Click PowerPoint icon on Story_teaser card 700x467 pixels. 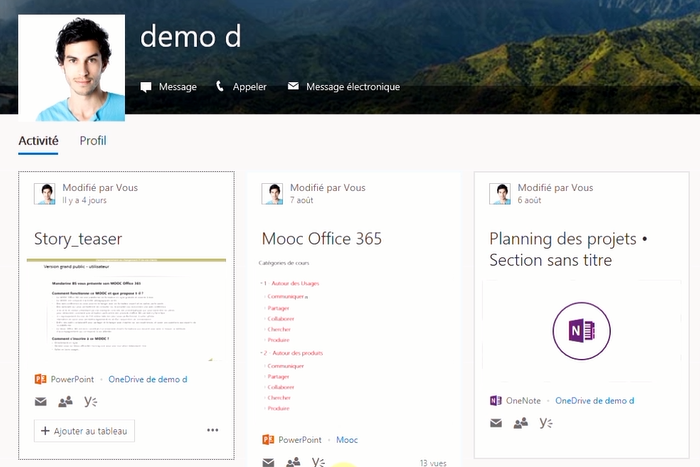pyautogui.click(x=41, y=379)
